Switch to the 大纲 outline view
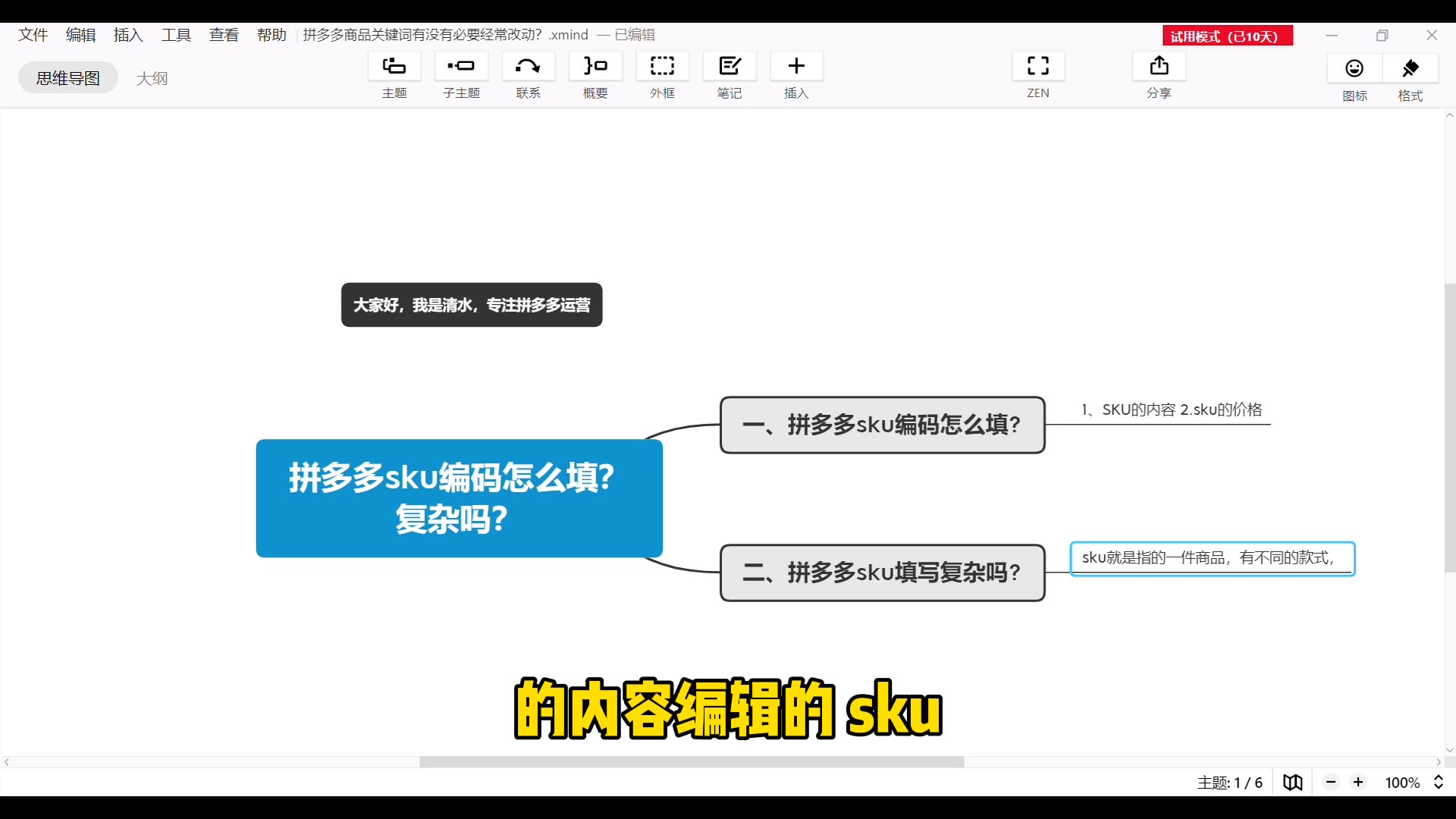Image resolution: width=1456 pixels, height=819 pixels. [152, 77]
